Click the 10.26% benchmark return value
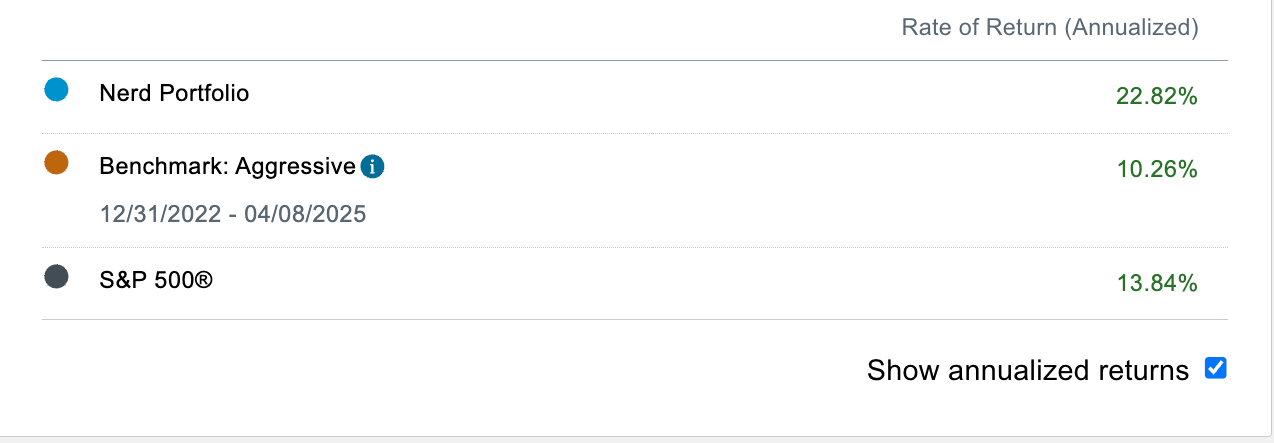Viewport: 1274px width, 443px height. [x=1157, y=169]
